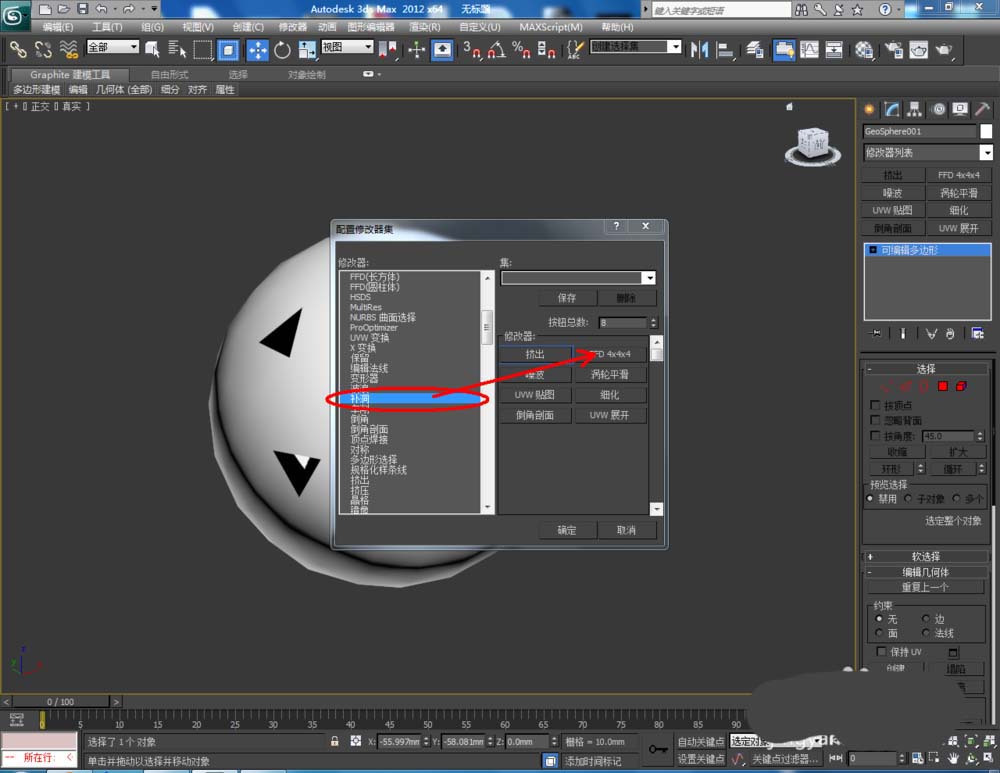Open the Utilities panel hammer icon
This screenshot has width=1000, height=773.
pos(982,109)
